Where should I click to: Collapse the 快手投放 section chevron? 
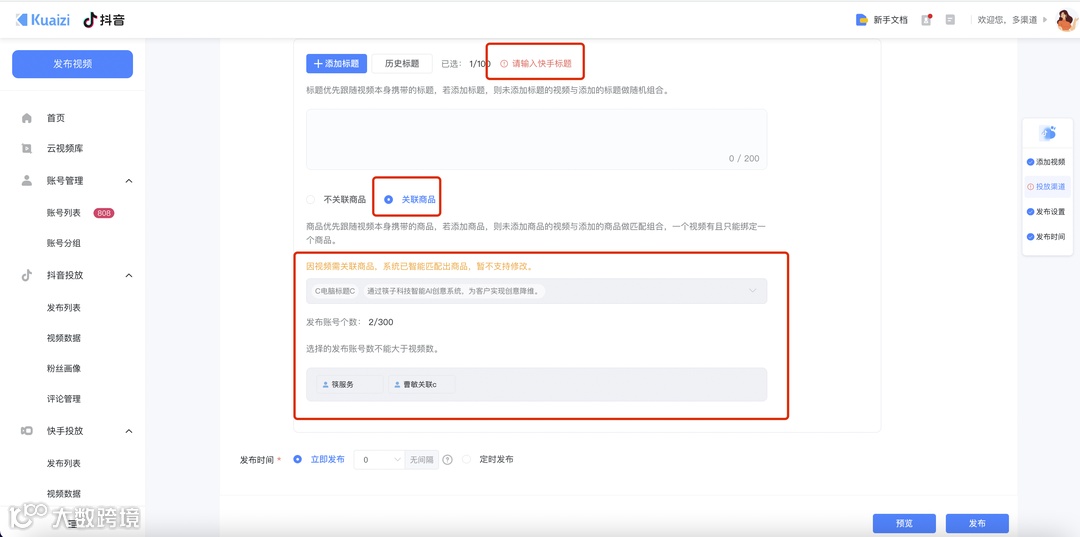129,431
